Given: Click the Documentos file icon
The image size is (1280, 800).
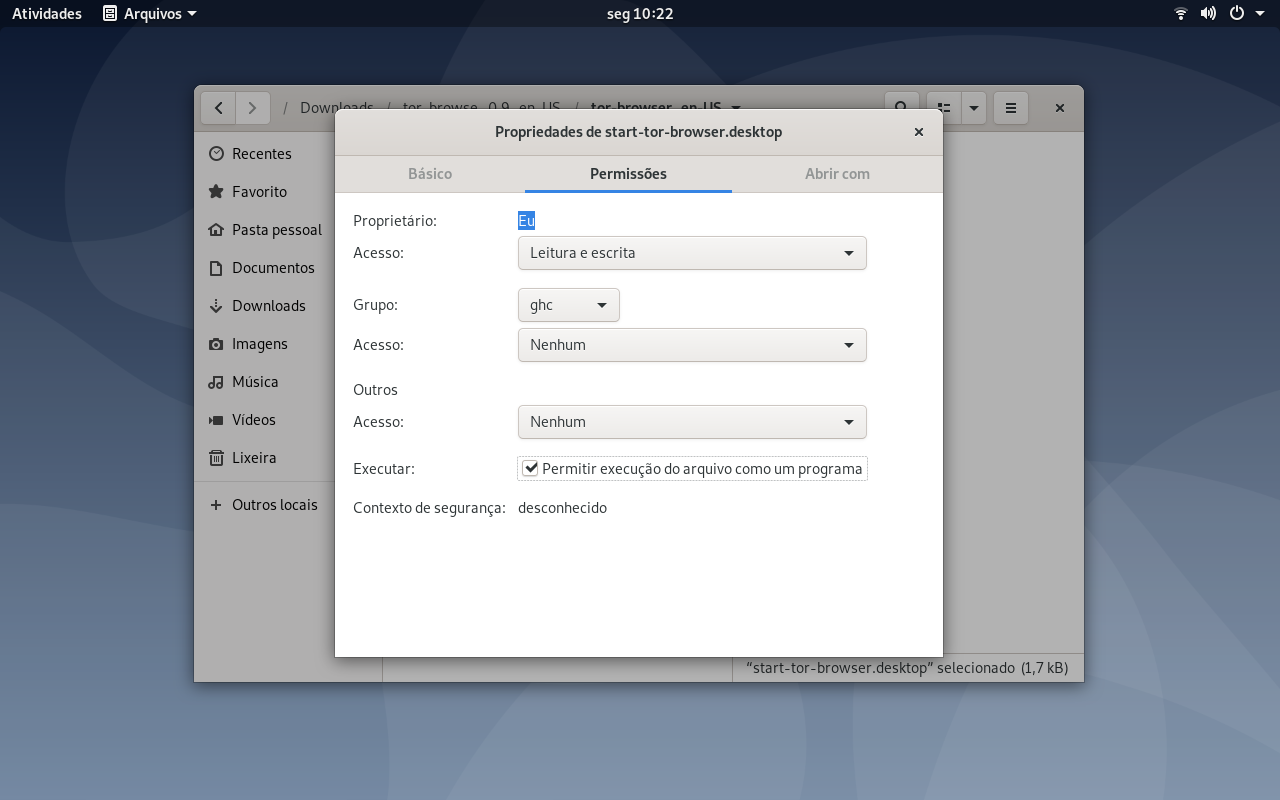Looking at the screenshot, I should [216, 268].
